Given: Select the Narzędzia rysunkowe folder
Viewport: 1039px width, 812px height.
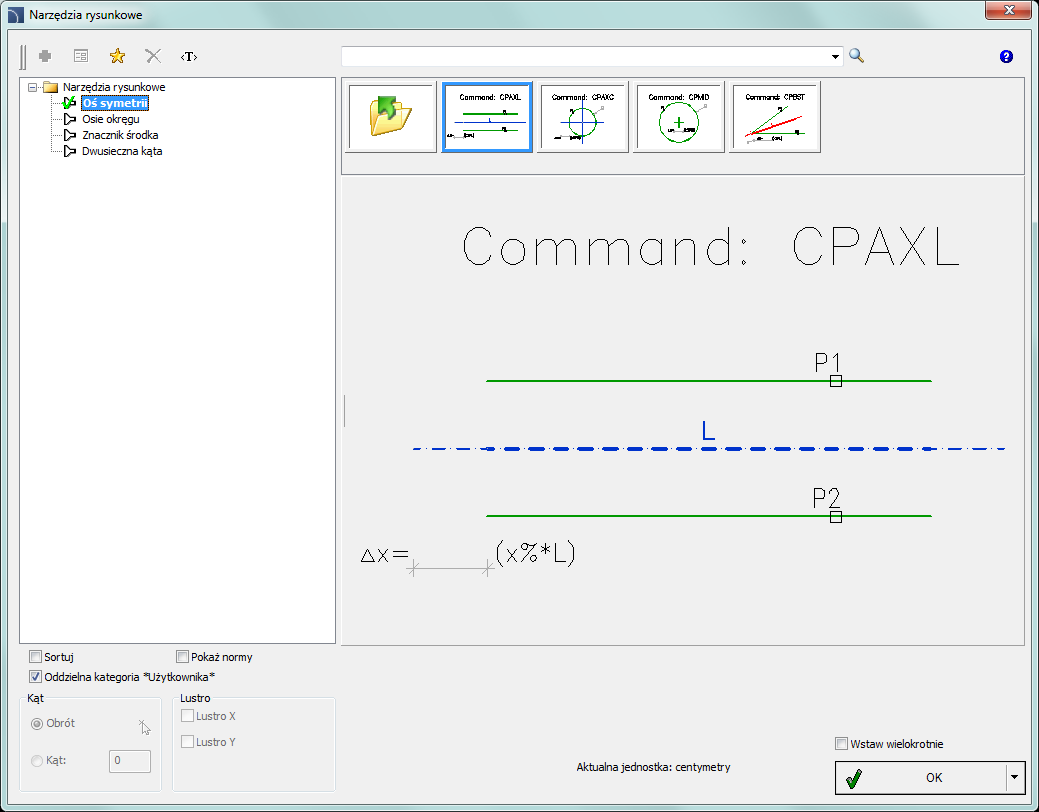Looking at the screenshot, I should point(113,87).
